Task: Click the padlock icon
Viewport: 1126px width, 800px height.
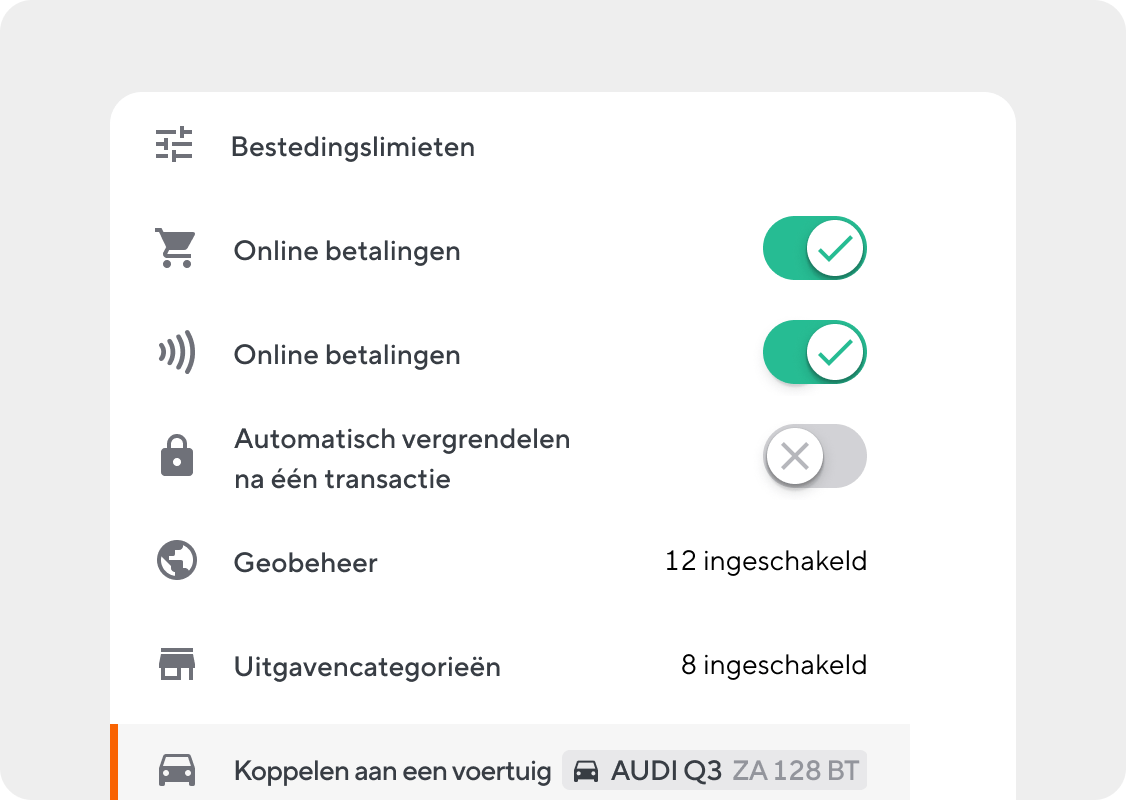Action: pyautogui.click(x=177, y=455)
